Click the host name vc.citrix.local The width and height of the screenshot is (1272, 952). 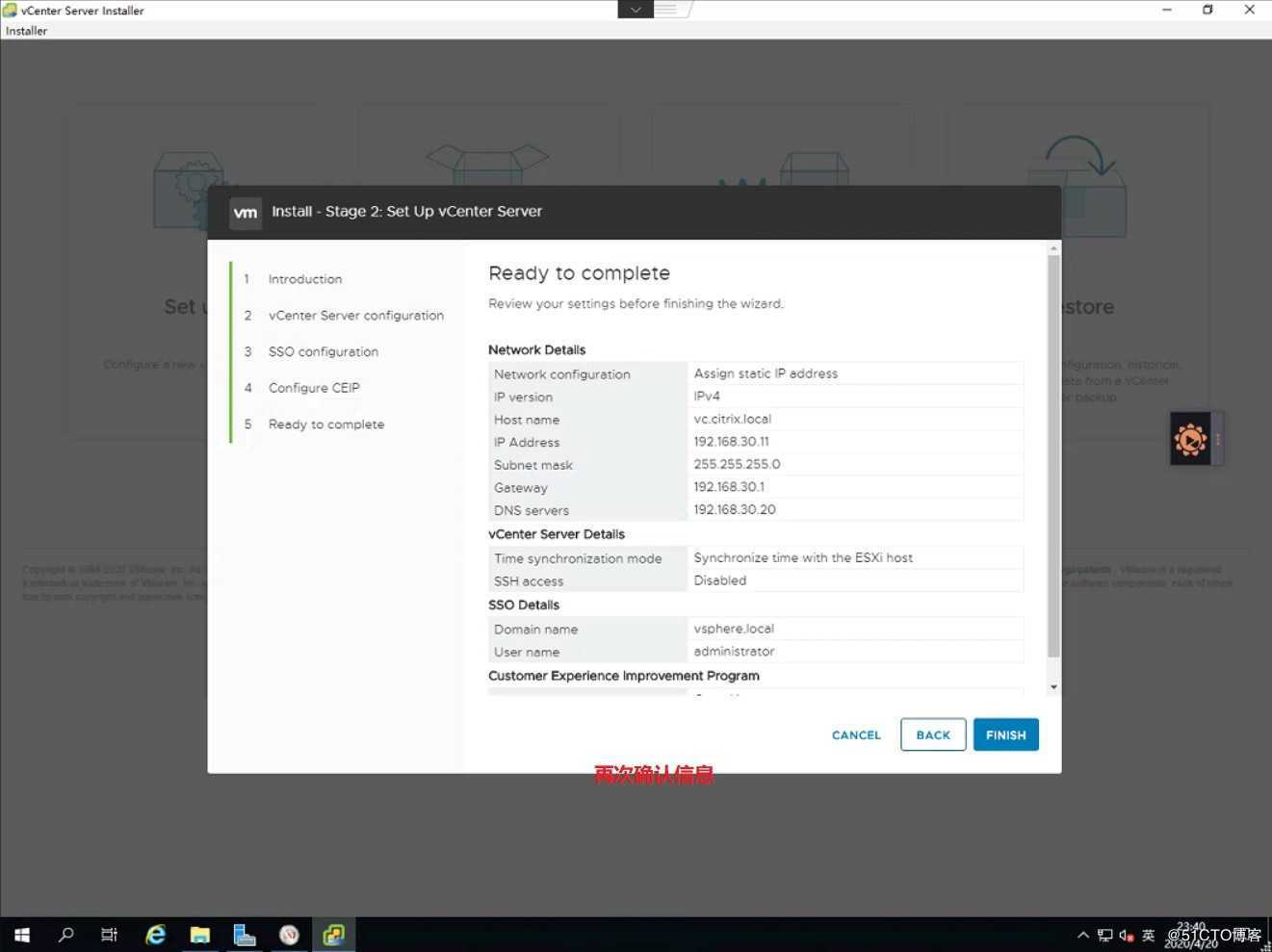click(732, 419)
